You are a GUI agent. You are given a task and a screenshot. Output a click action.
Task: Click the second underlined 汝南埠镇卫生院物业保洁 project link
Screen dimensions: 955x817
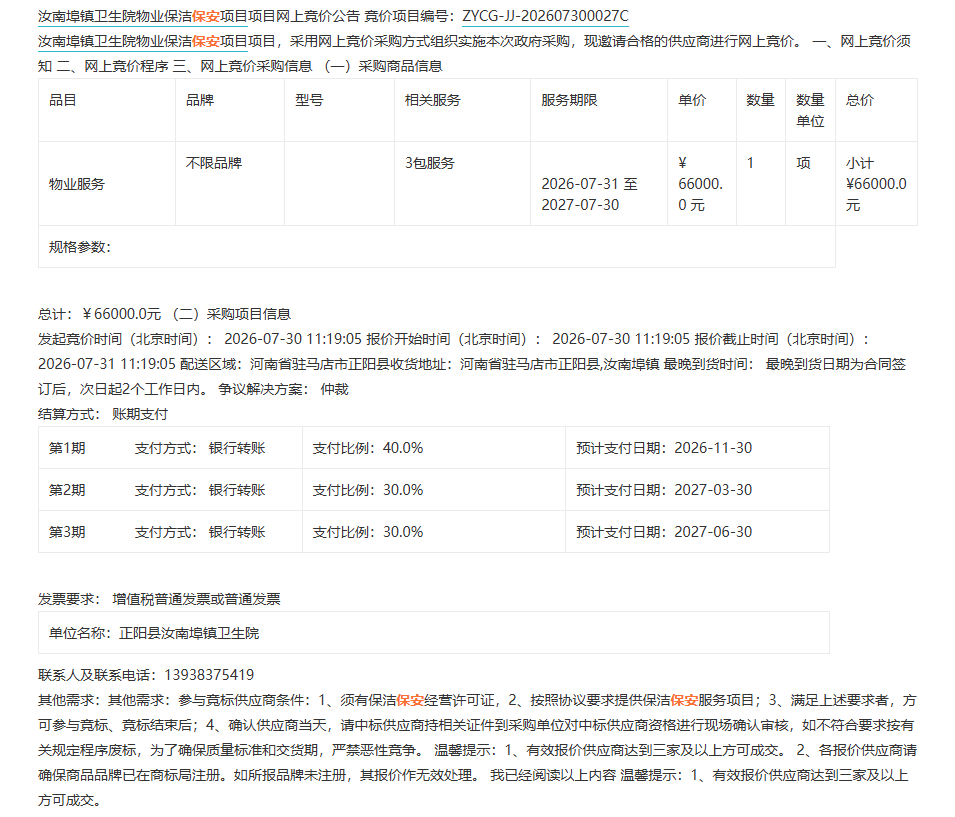(143, 41)
